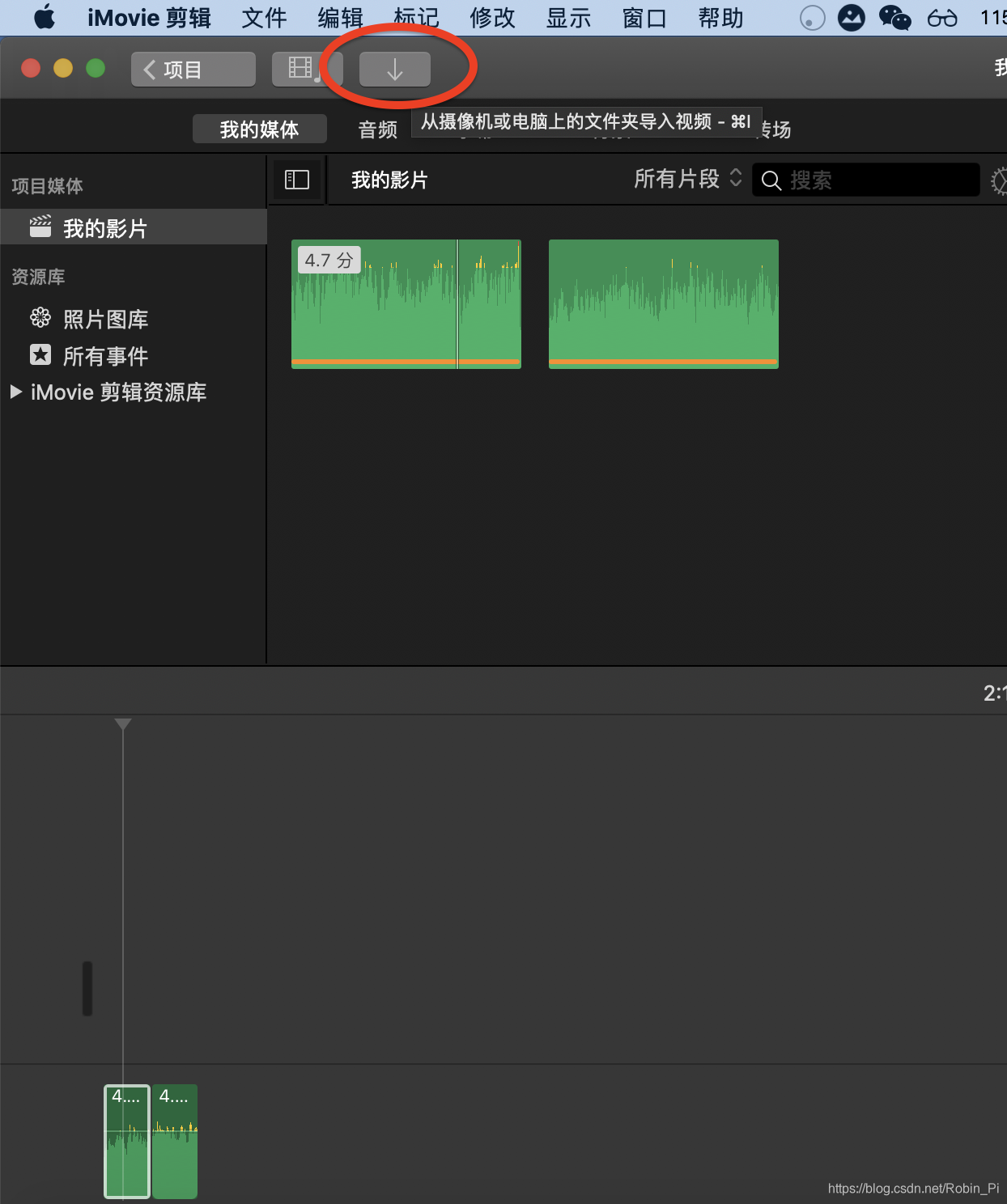Click the import media down-arrow button
The height and width of the screenshot is (1204, 1007).
pyautogui.click(x=395, y=70)
